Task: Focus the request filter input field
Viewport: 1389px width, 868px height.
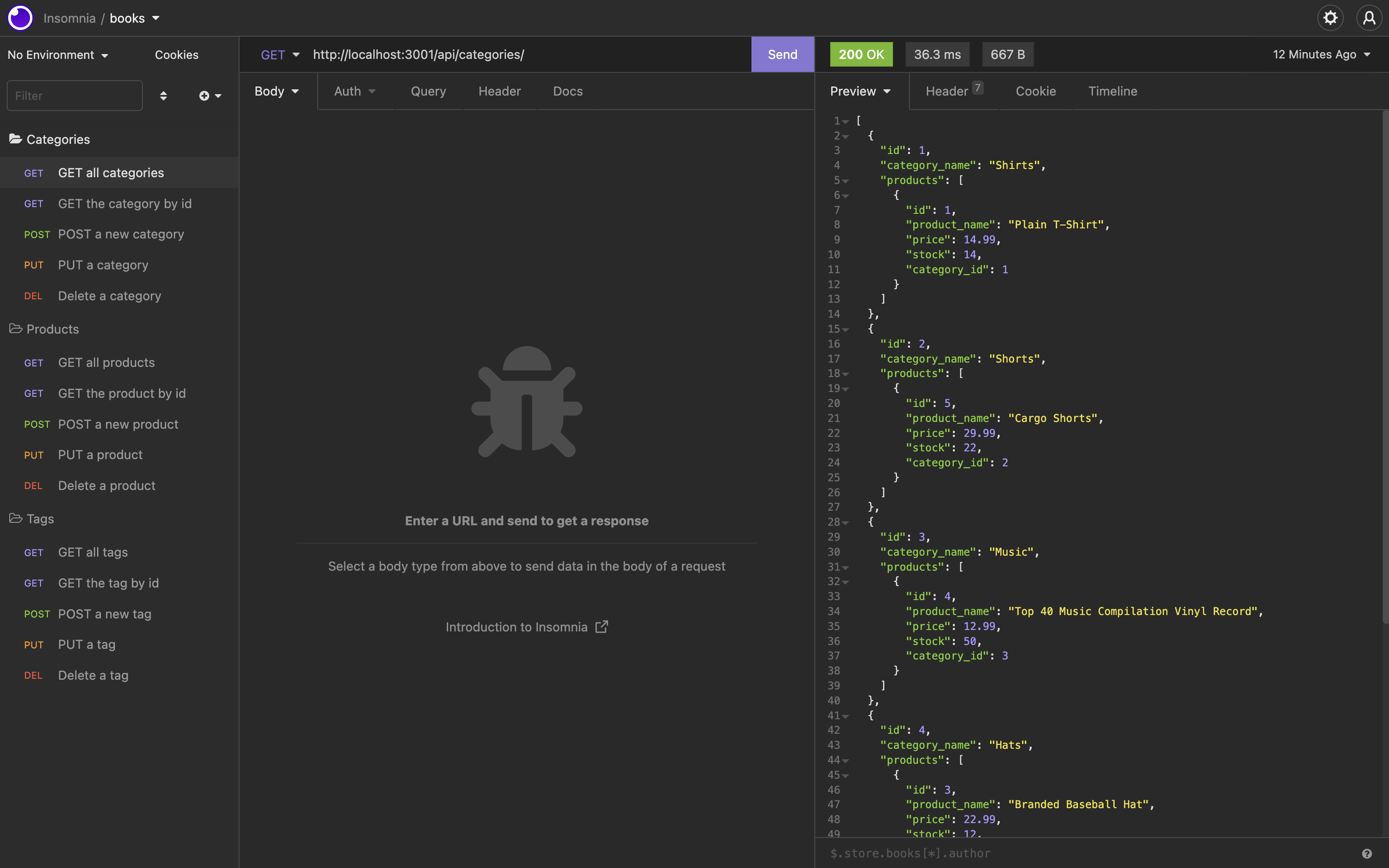Action: pyautogui.click(x=74, y=95)
